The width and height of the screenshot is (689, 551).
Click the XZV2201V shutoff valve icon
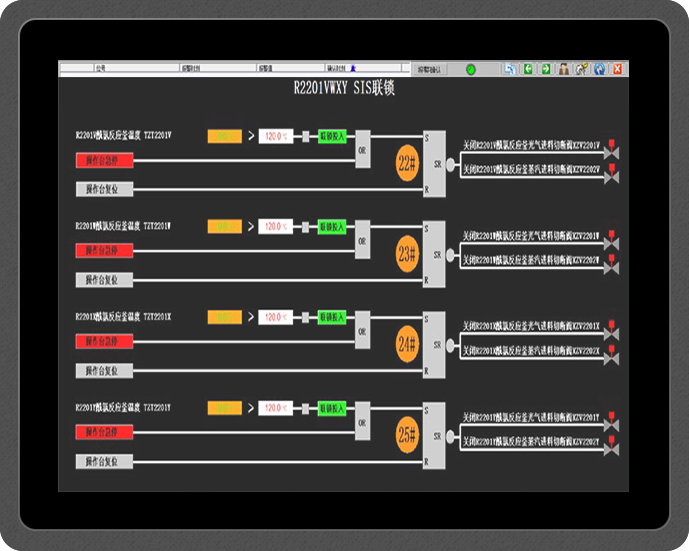[x=612, y=151]
